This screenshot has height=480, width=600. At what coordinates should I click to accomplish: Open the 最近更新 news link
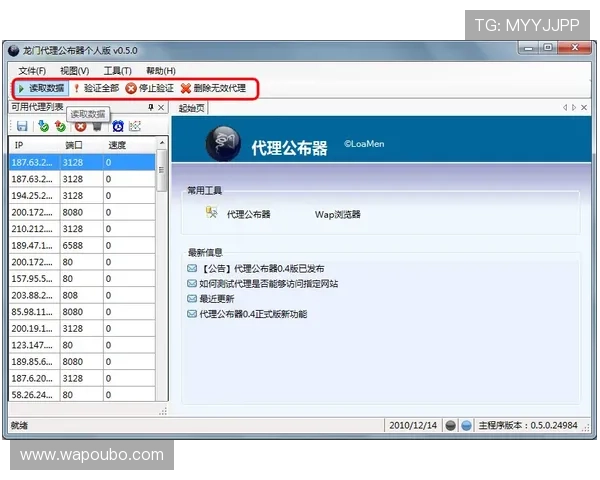pos(217,299)
